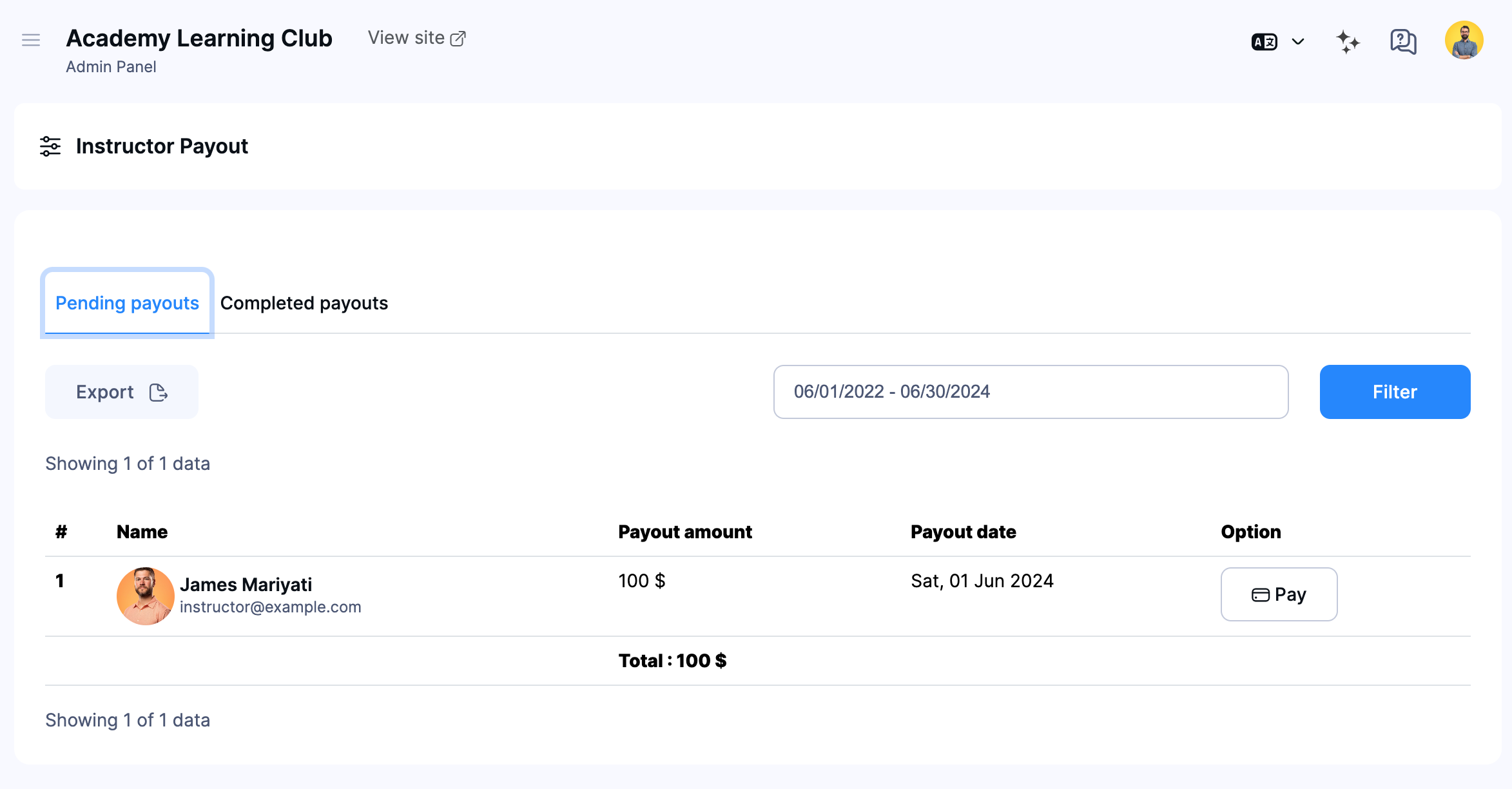Click the language translation icon
1512x789 pixels.
1264,42
